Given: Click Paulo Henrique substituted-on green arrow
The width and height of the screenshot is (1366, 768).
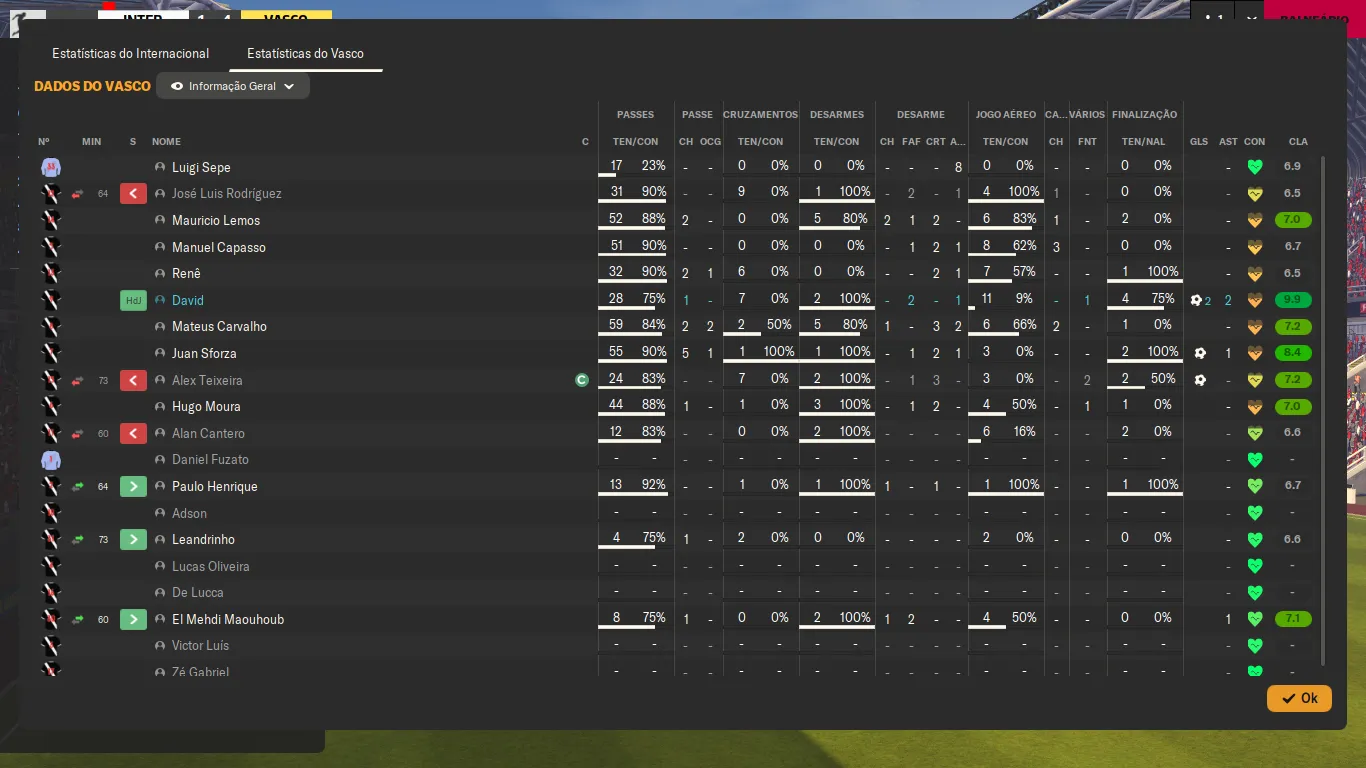Looking at the screenshot, I should pyautogui.click(x=134, y=486).
